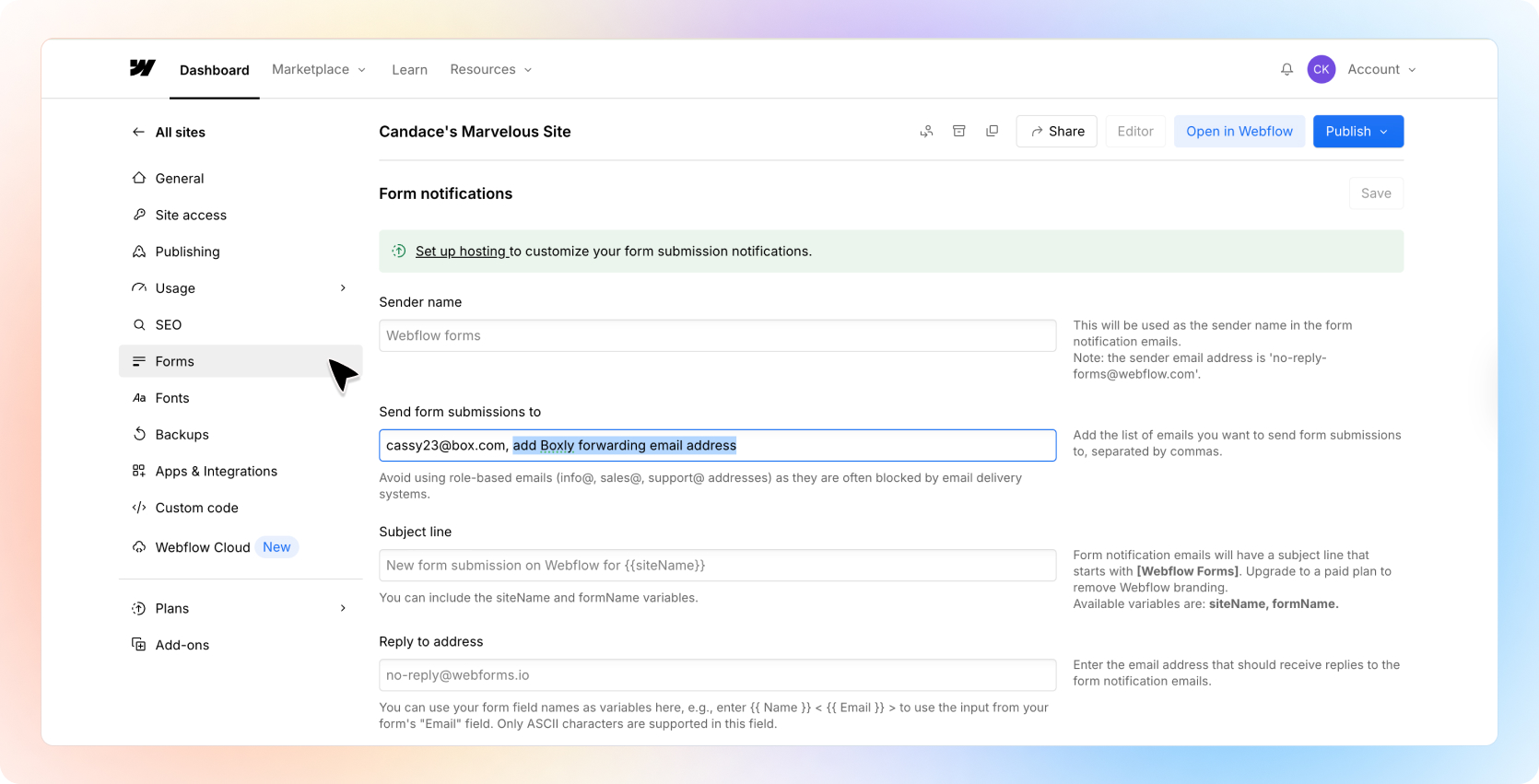Click the archive site icon
This screenshot has width=1539, height=784.
(x=959, y=132)
